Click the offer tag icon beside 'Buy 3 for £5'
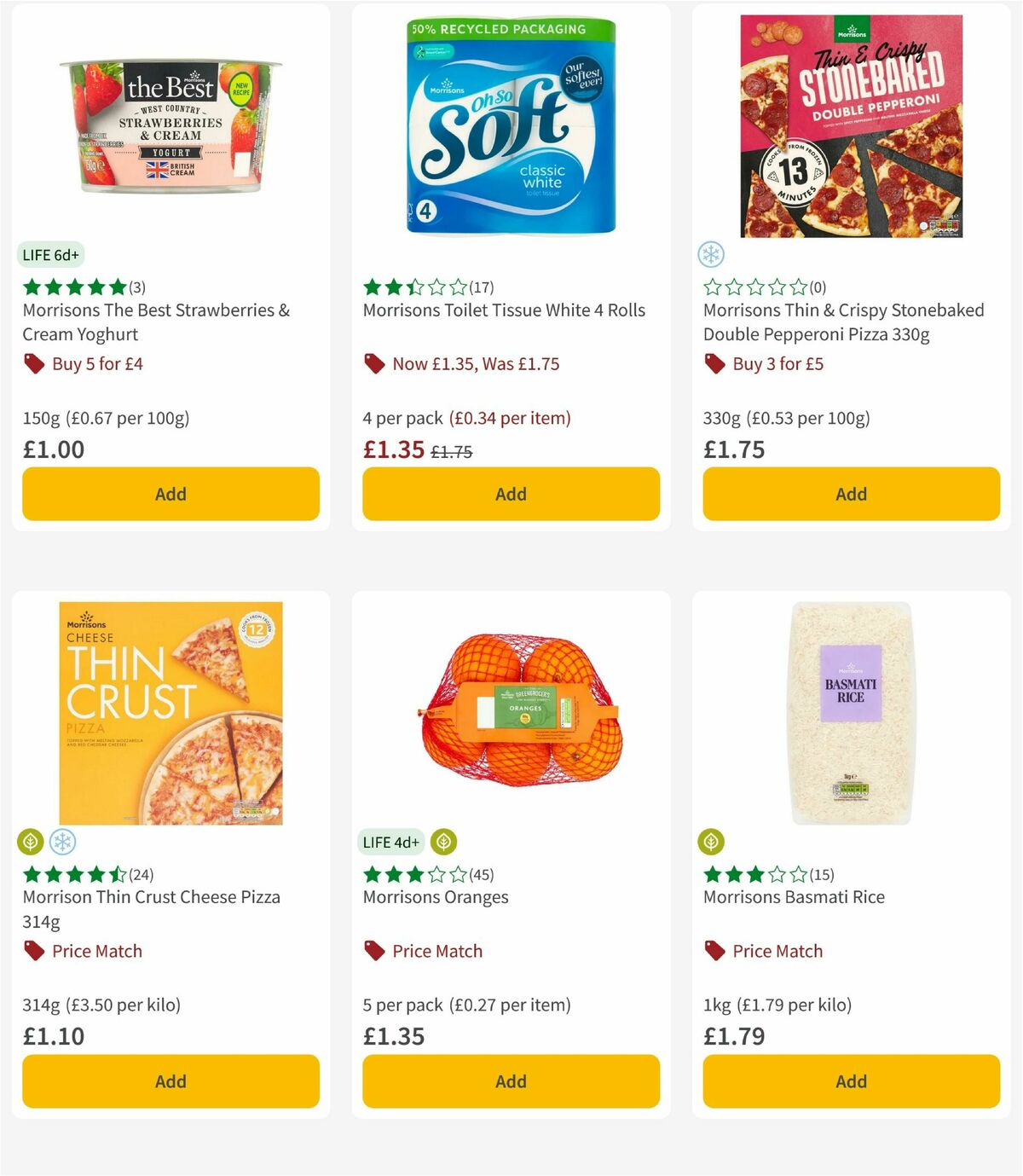Image resolution: width=1023 pixels, height=1176 pixels. click(x=714, y=363)
